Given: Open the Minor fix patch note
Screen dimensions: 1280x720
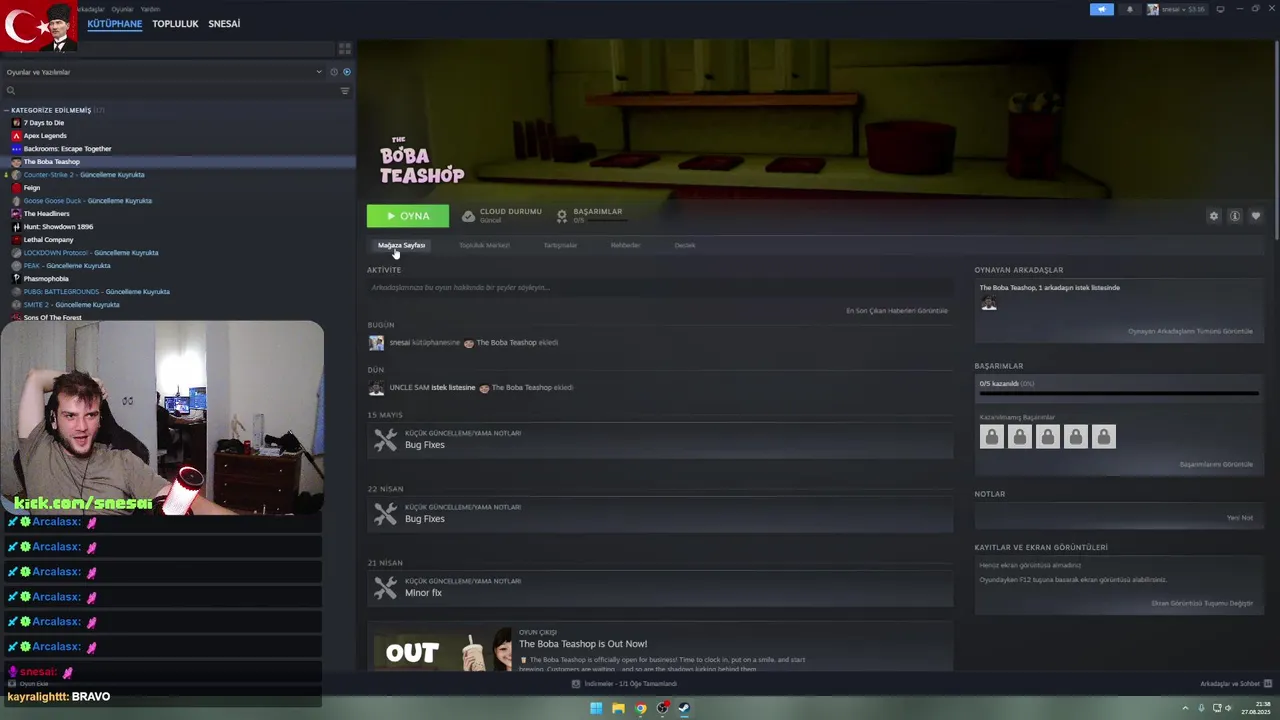Looking at the screenshot, I should 660,587.
